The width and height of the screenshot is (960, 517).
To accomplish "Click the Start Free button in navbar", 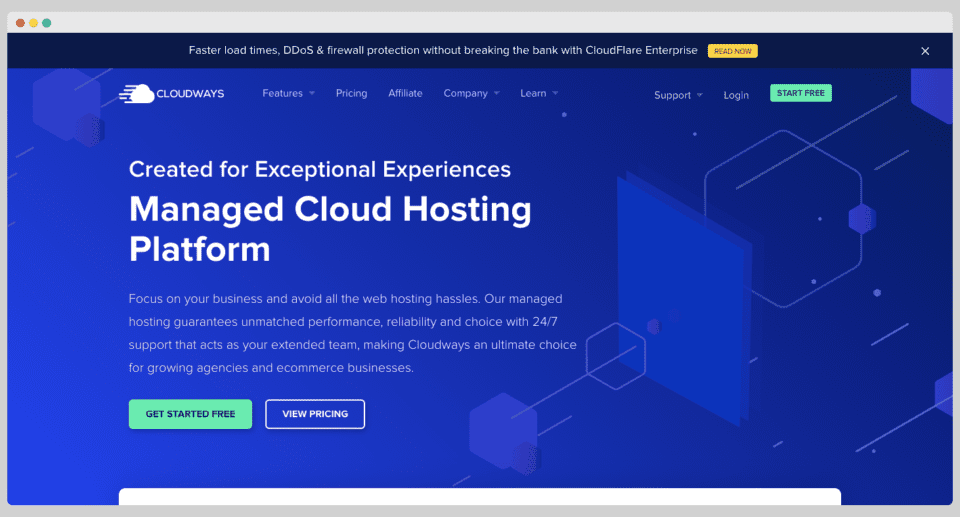I will tap(801, 93).
